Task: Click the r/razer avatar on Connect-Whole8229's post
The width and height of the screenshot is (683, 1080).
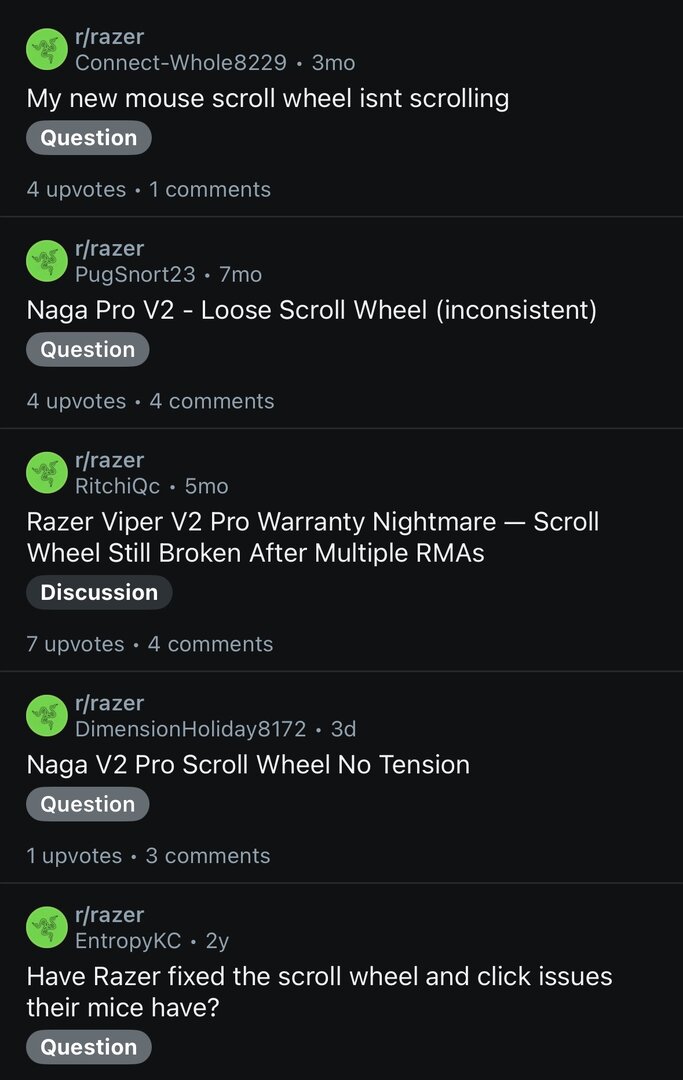Action: point(46,49)
